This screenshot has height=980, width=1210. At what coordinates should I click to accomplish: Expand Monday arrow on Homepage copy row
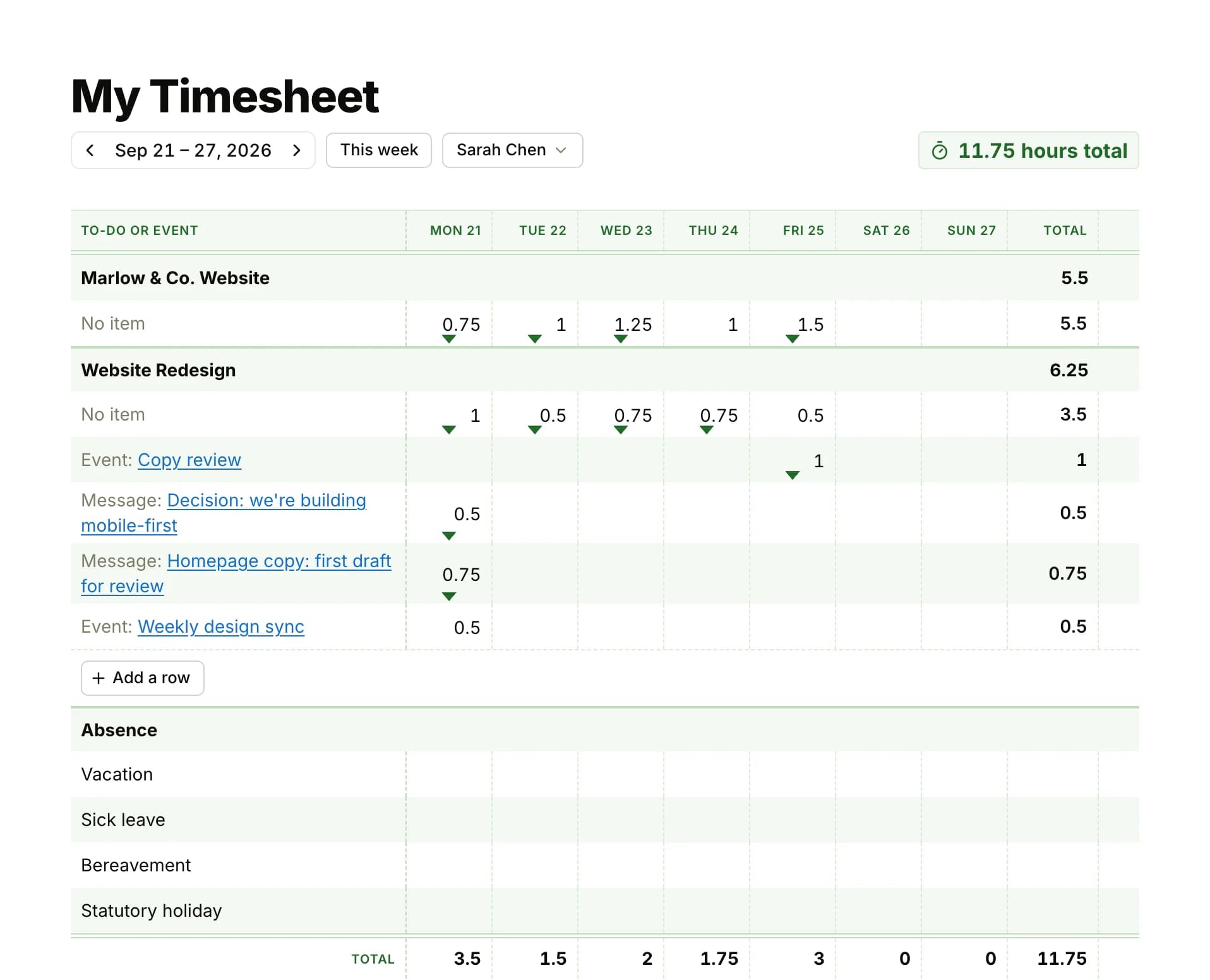pyautogui.click(x=449, y=597)
